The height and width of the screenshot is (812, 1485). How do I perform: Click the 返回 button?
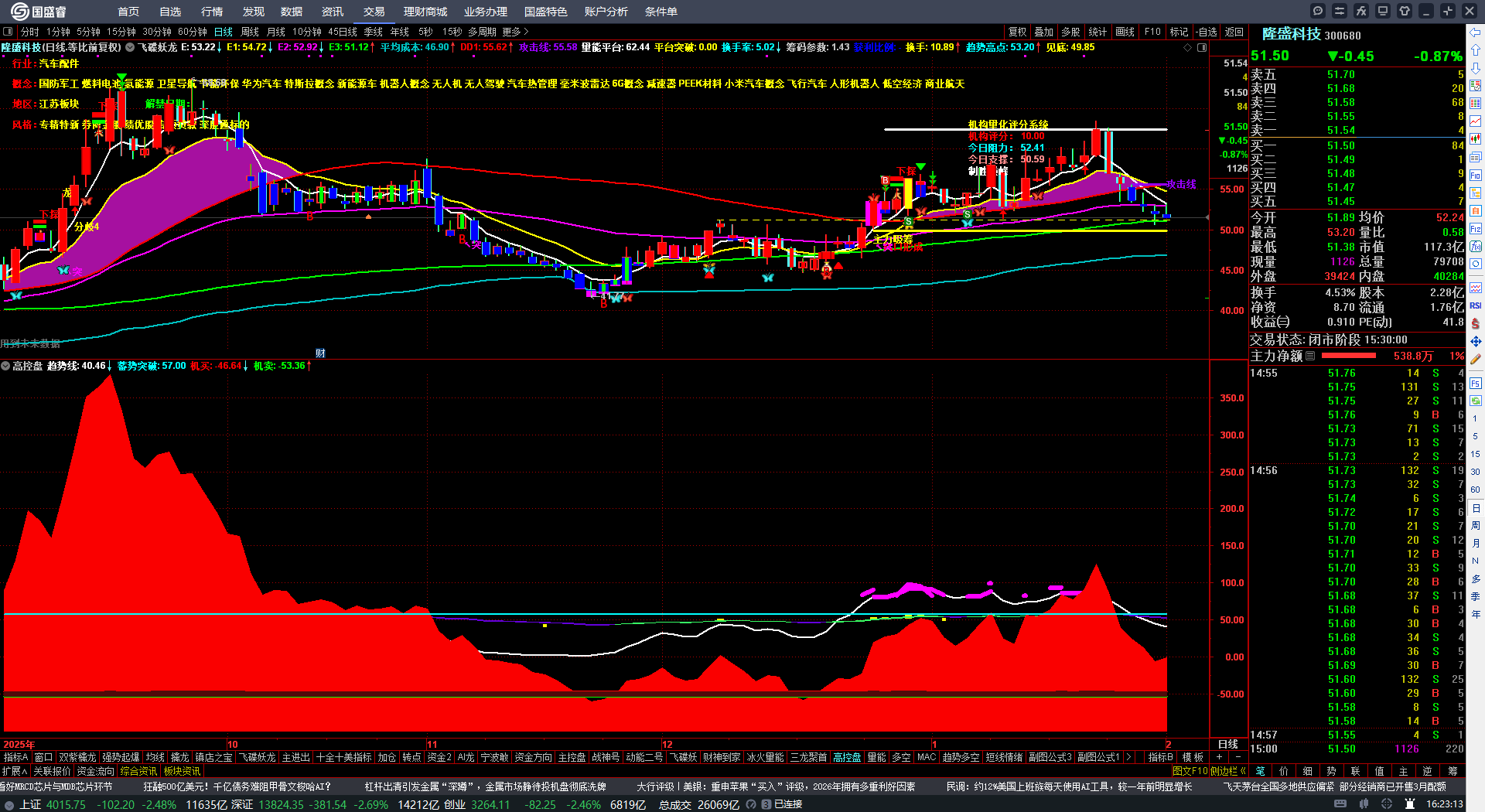point(1234,32)
